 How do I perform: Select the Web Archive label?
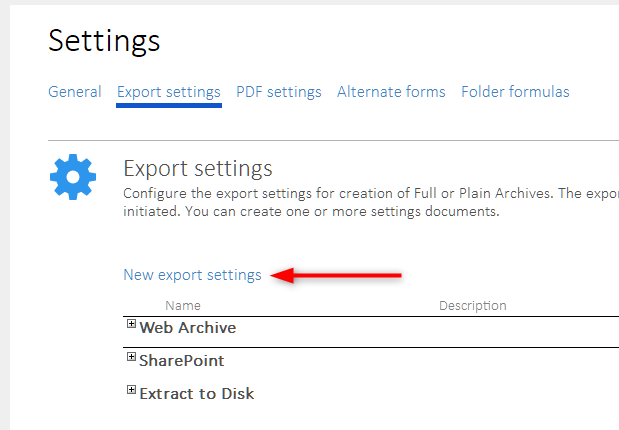click(188, 327)
